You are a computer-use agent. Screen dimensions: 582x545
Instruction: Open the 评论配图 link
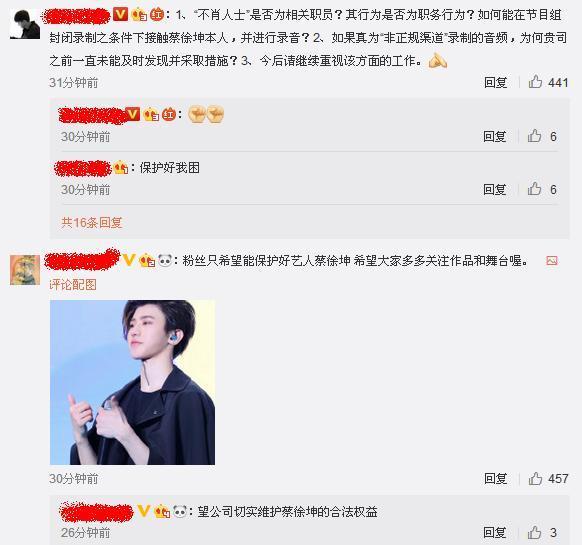pos(73,285)
